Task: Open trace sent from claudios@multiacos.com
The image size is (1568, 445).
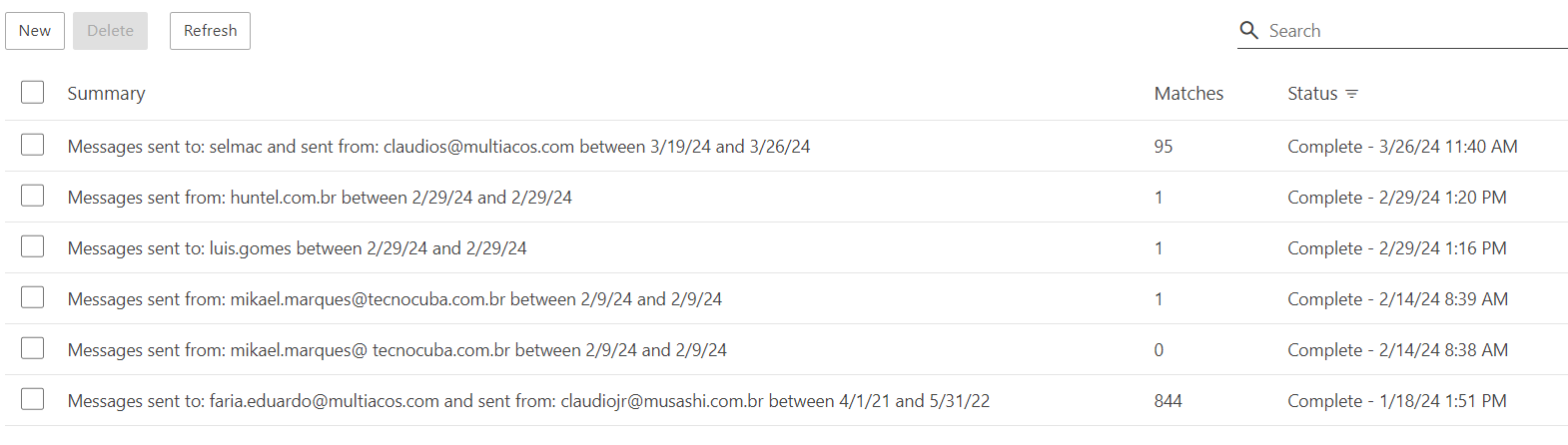Action: click(x=438, y=147)
